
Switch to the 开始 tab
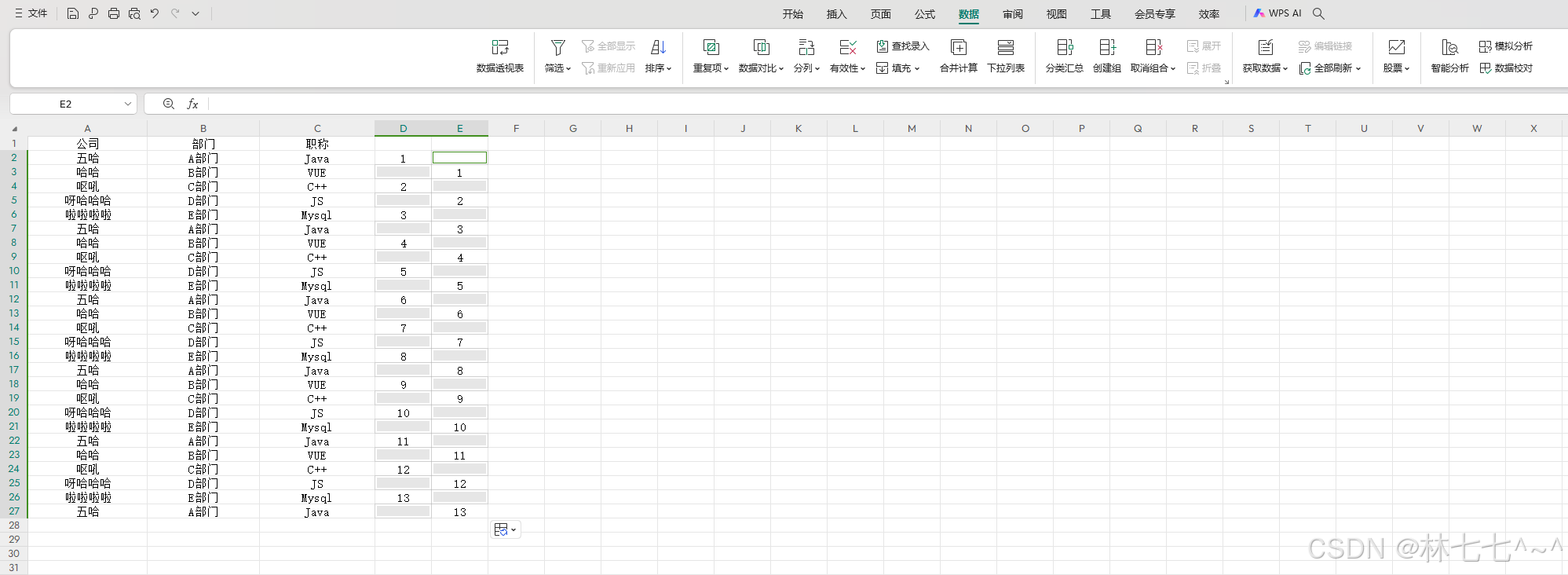pos(793,14)
